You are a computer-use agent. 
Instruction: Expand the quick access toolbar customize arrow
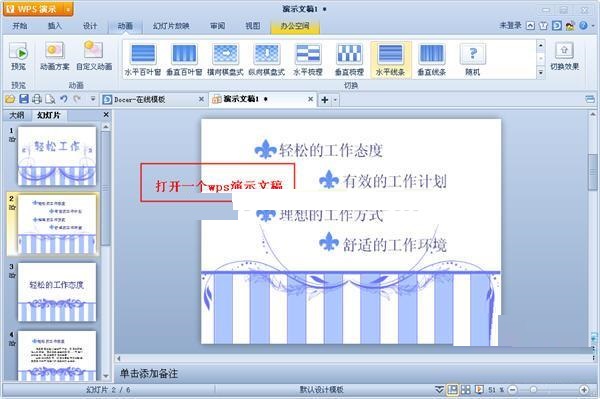[93, 99]
